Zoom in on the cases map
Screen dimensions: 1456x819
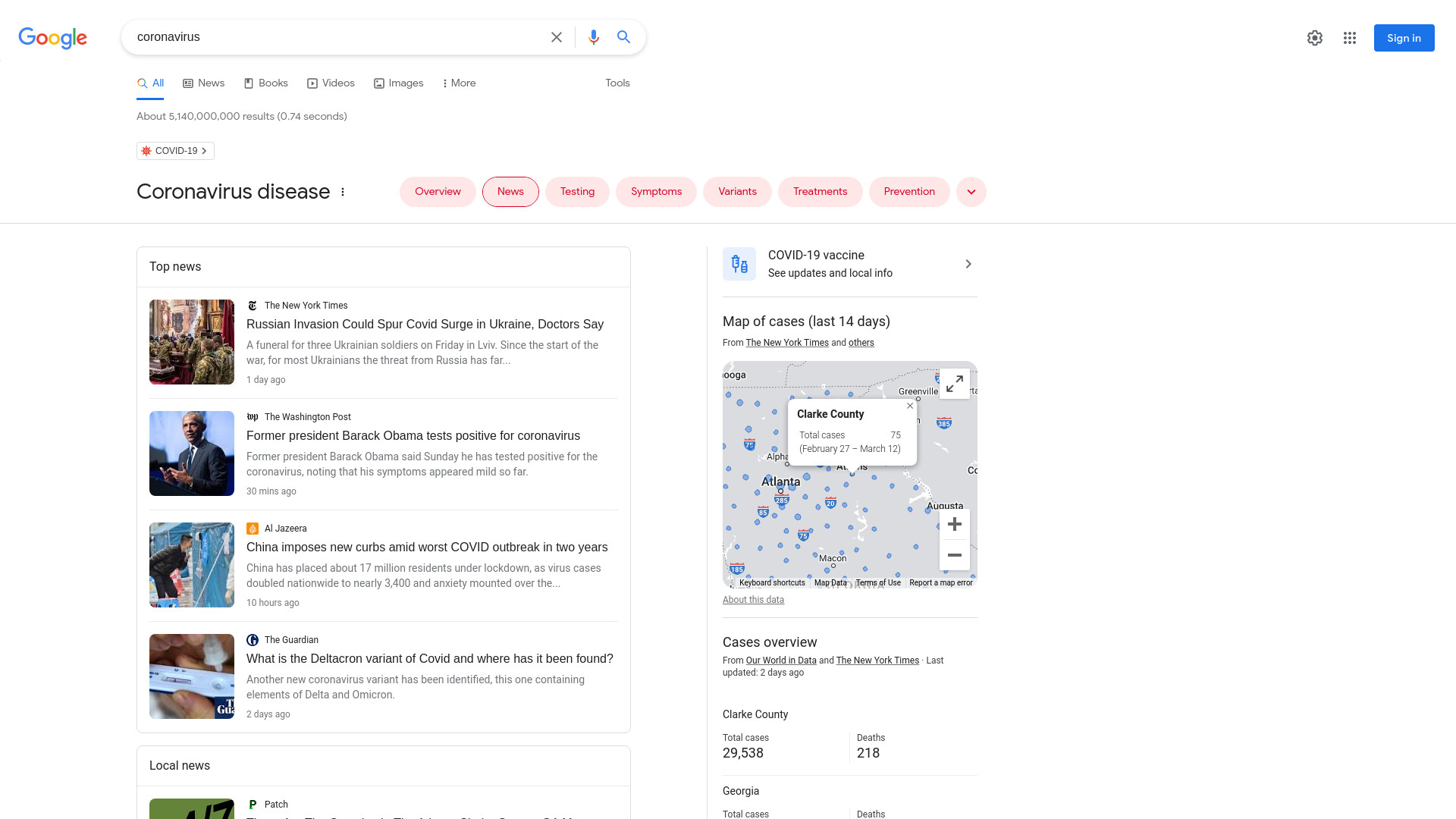pyautogui.click(x=955, y=524)
